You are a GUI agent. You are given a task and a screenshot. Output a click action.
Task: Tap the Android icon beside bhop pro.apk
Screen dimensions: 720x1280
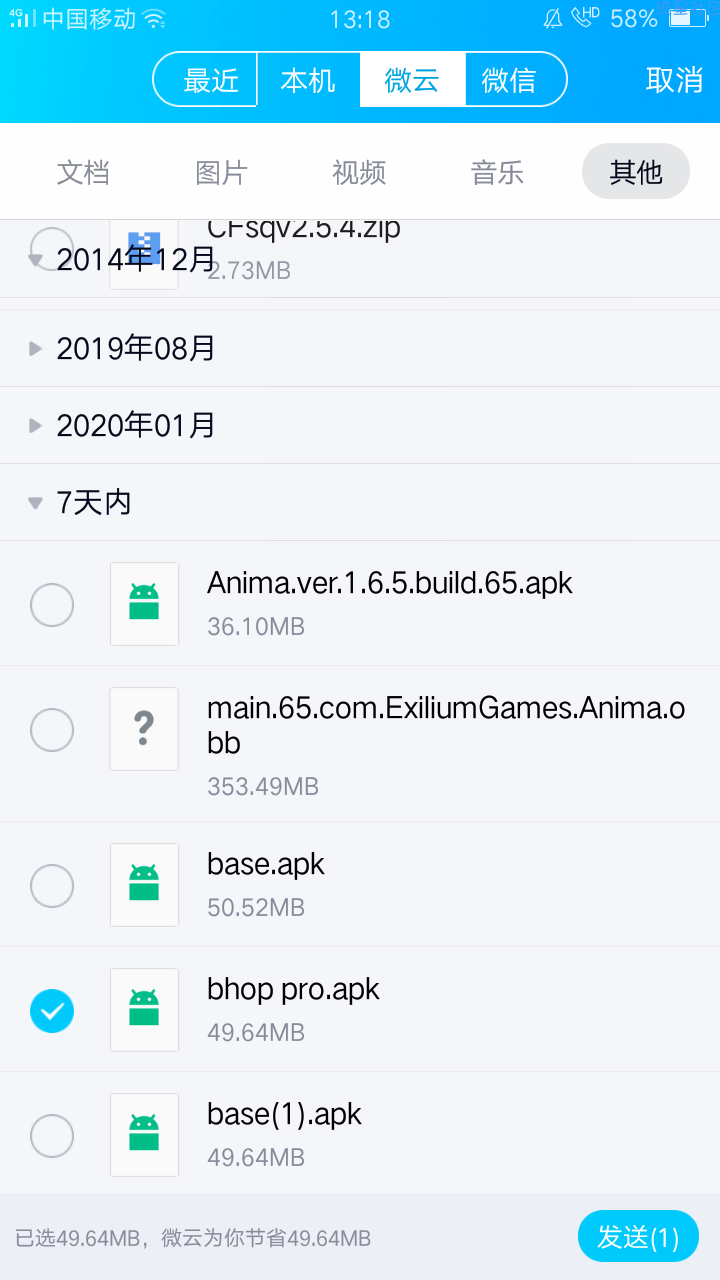click(x=144, y=1010)
